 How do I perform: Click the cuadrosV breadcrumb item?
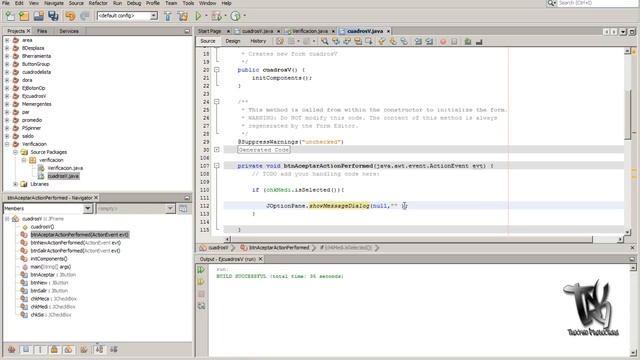[218, 248]
